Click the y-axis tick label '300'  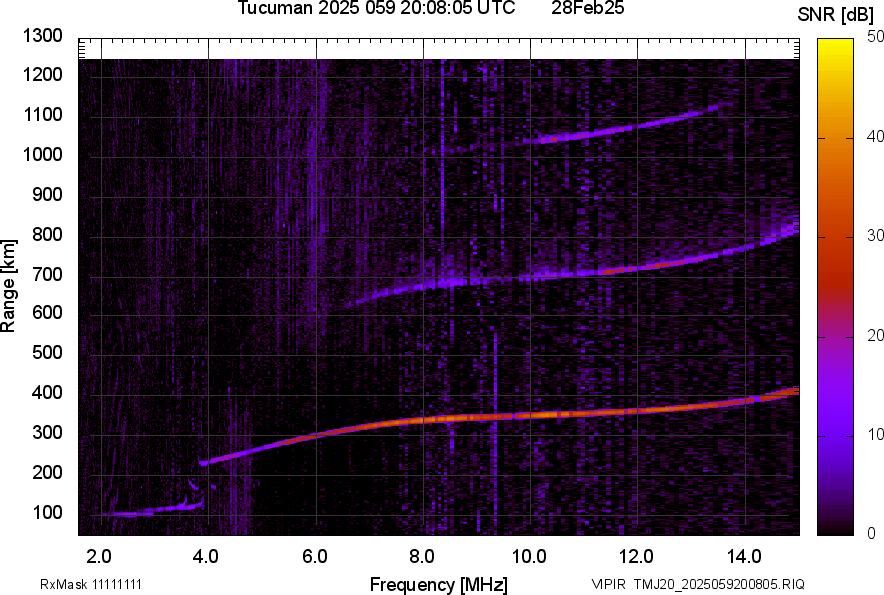pyautogui.click(x=47, y=433)
